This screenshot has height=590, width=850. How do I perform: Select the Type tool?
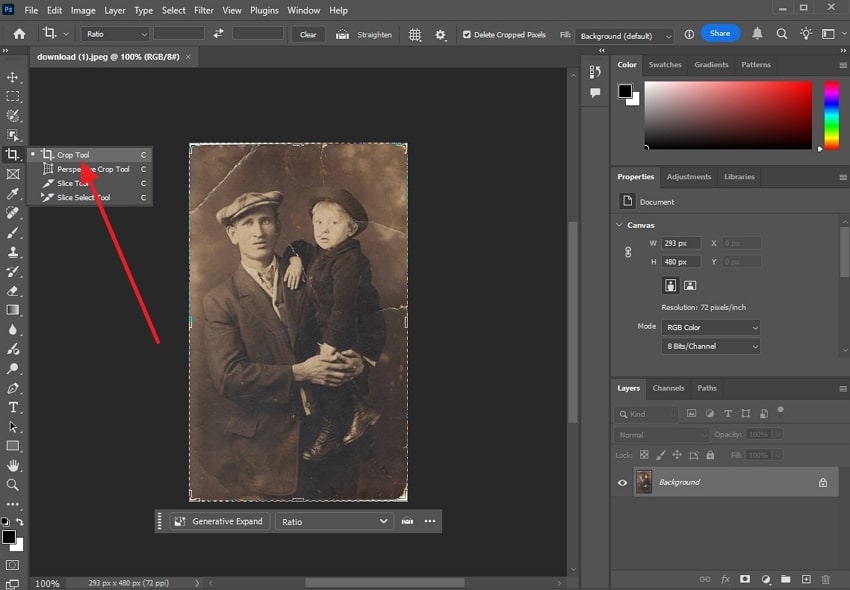pos(13,408)
